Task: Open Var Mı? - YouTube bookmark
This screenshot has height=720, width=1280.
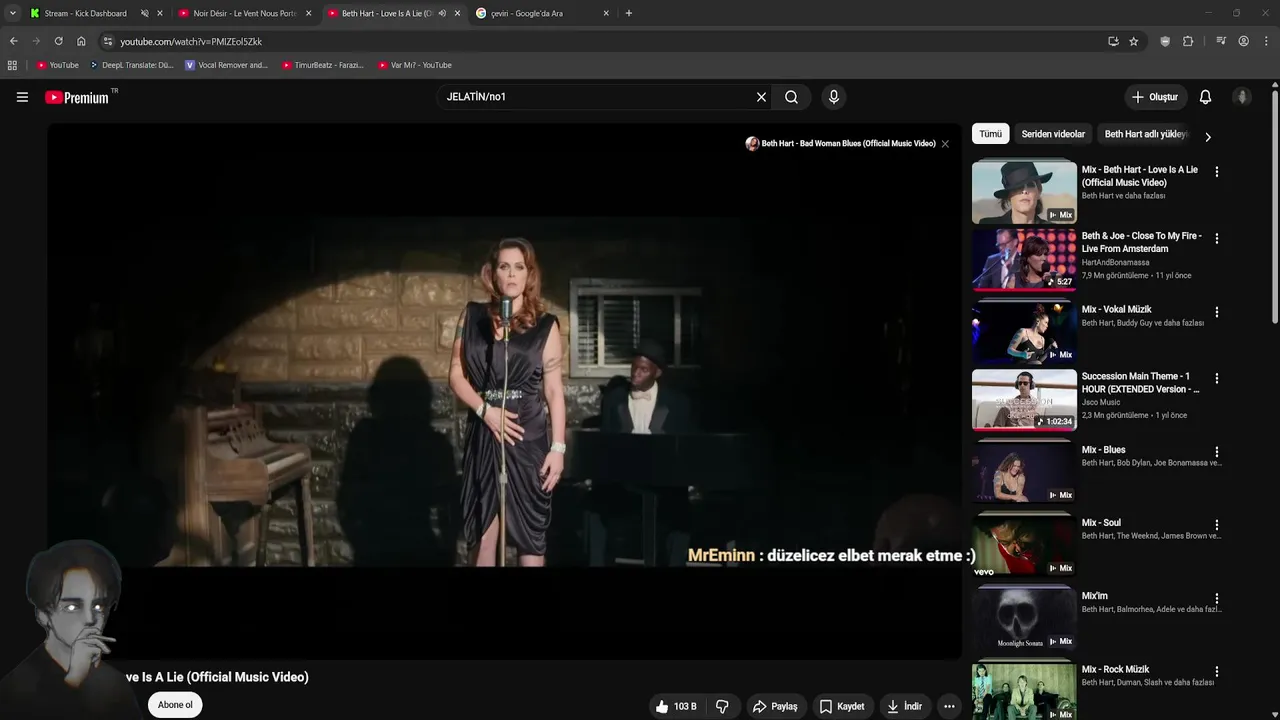Action: [x=415, y=65]
